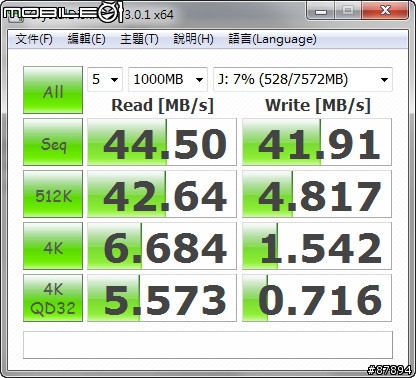Select the 4K read value 6.684
The height and width of the screenshot is (378, 416).
[x=162, y=246]
